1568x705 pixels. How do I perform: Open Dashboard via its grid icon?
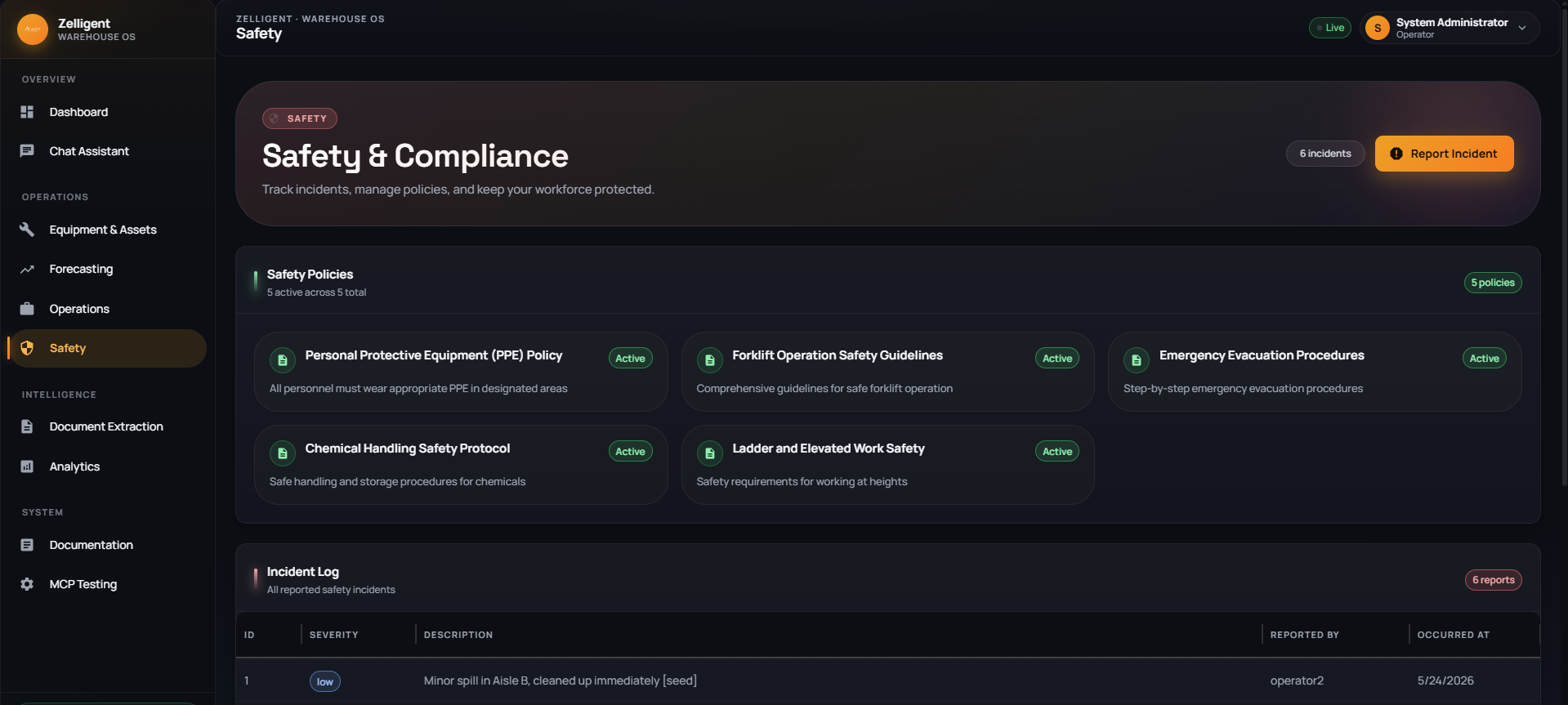pyautogui.click(x=27, y=112)
